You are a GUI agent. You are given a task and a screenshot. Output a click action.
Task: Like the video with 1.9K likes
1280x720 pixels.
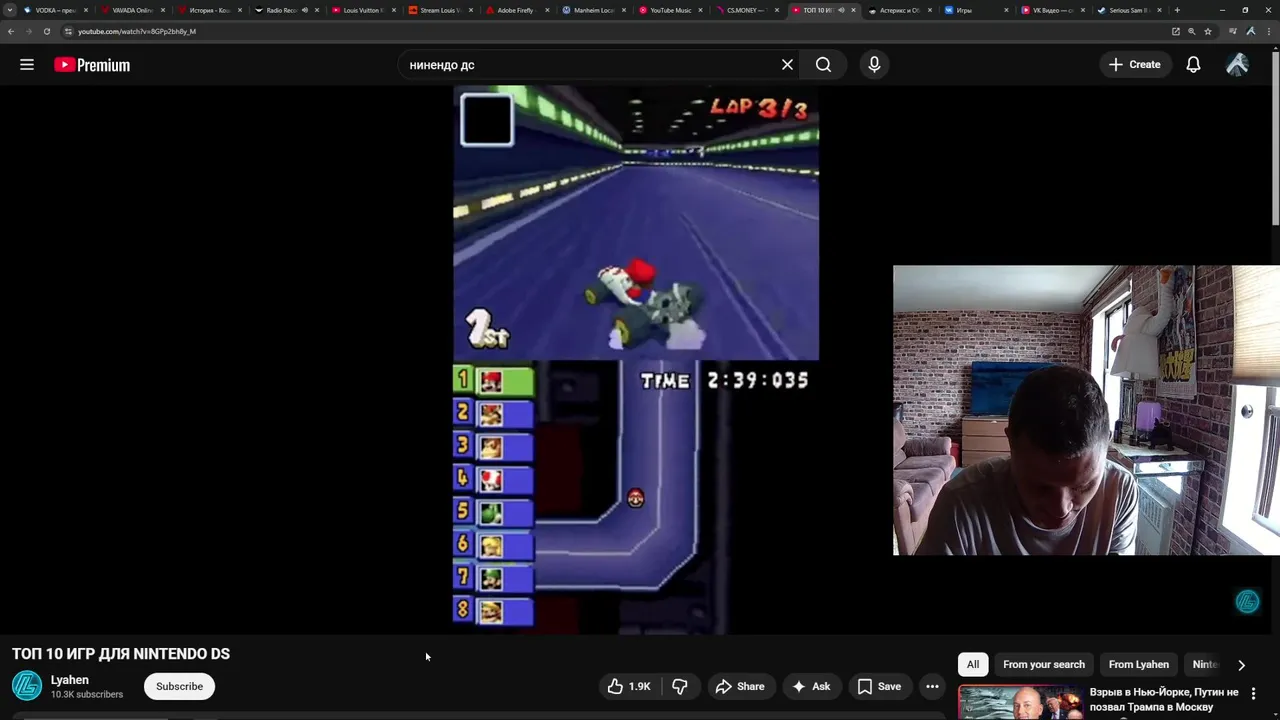629,687
